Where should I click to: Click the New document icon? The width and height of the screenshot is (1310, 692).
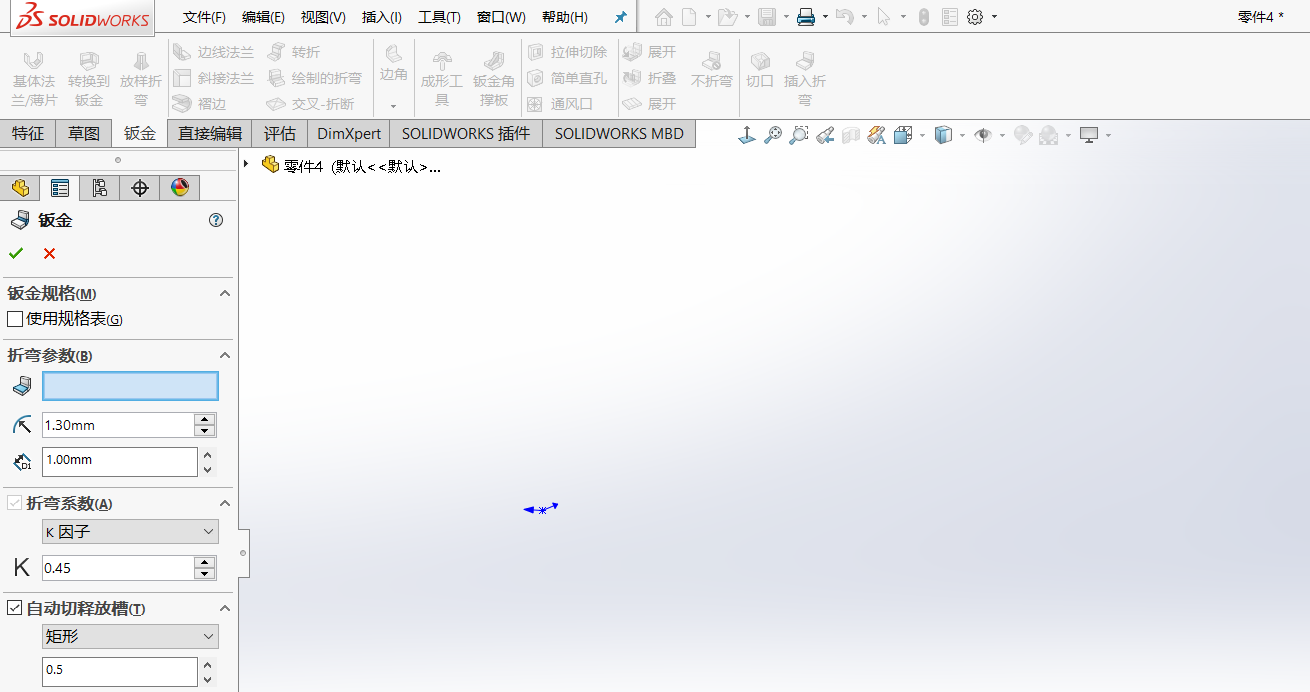pyautogui.click(x=689, y=17)
